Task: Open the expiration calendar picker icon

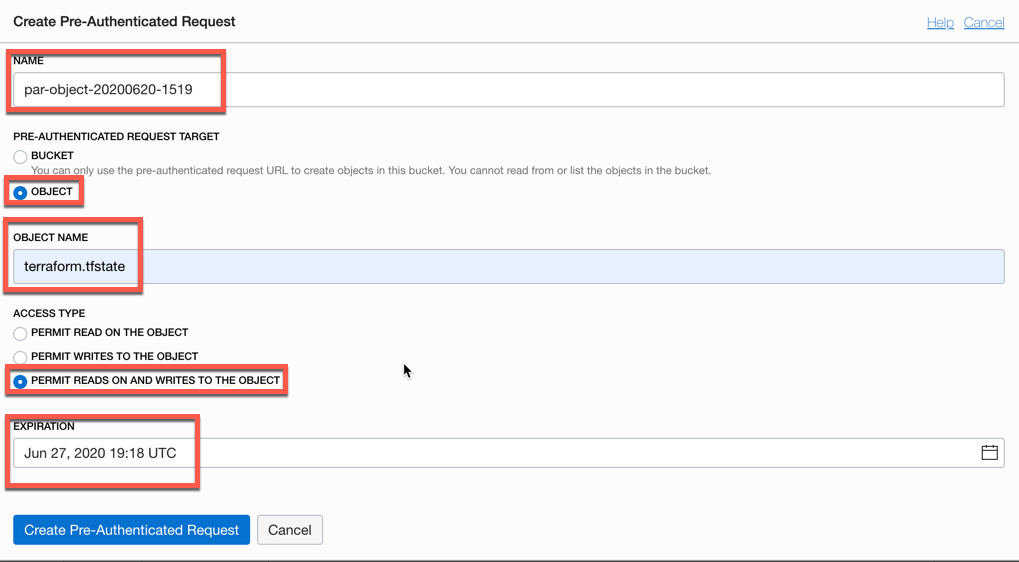Action: click(989, 453)
